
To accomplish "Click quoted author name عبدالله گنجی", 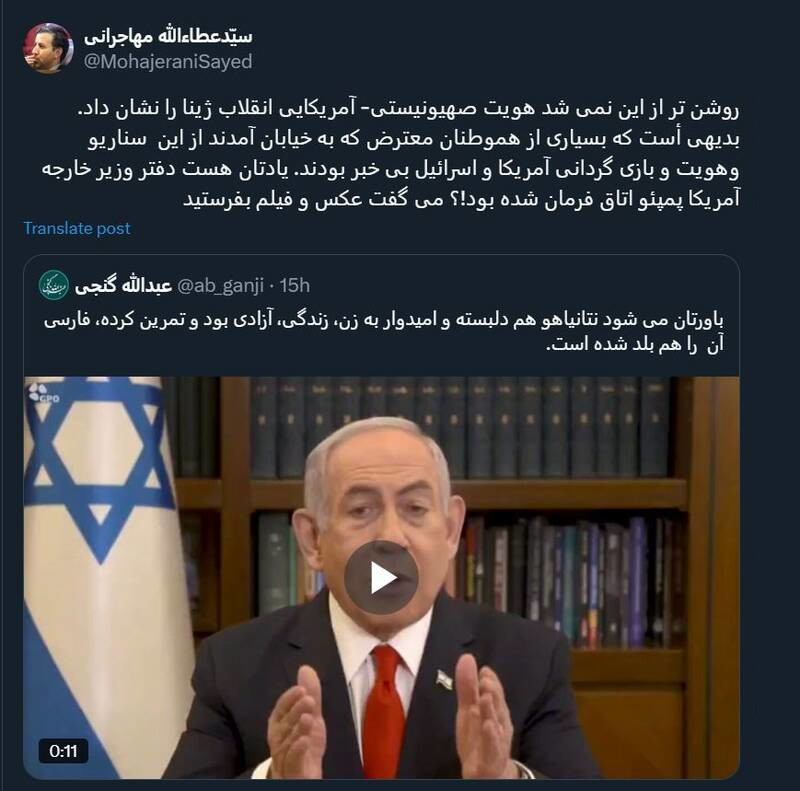I will [123, 285].
